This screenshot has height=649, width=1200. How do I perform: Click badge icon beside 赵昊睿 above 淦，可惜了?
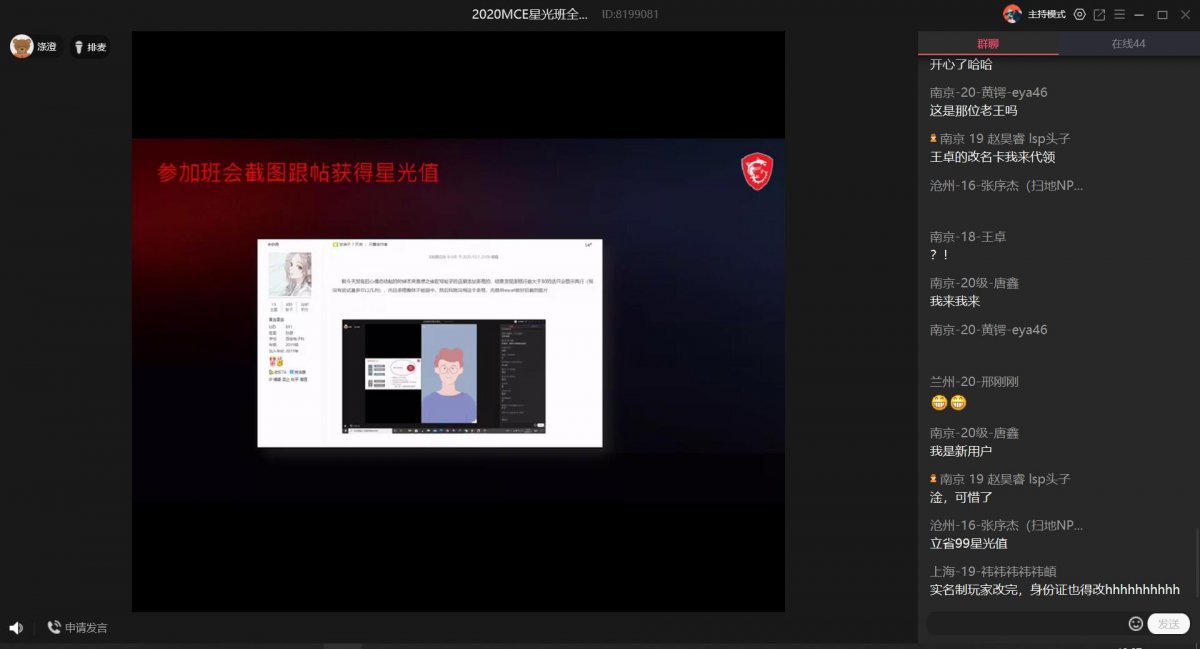pos(934,479)
